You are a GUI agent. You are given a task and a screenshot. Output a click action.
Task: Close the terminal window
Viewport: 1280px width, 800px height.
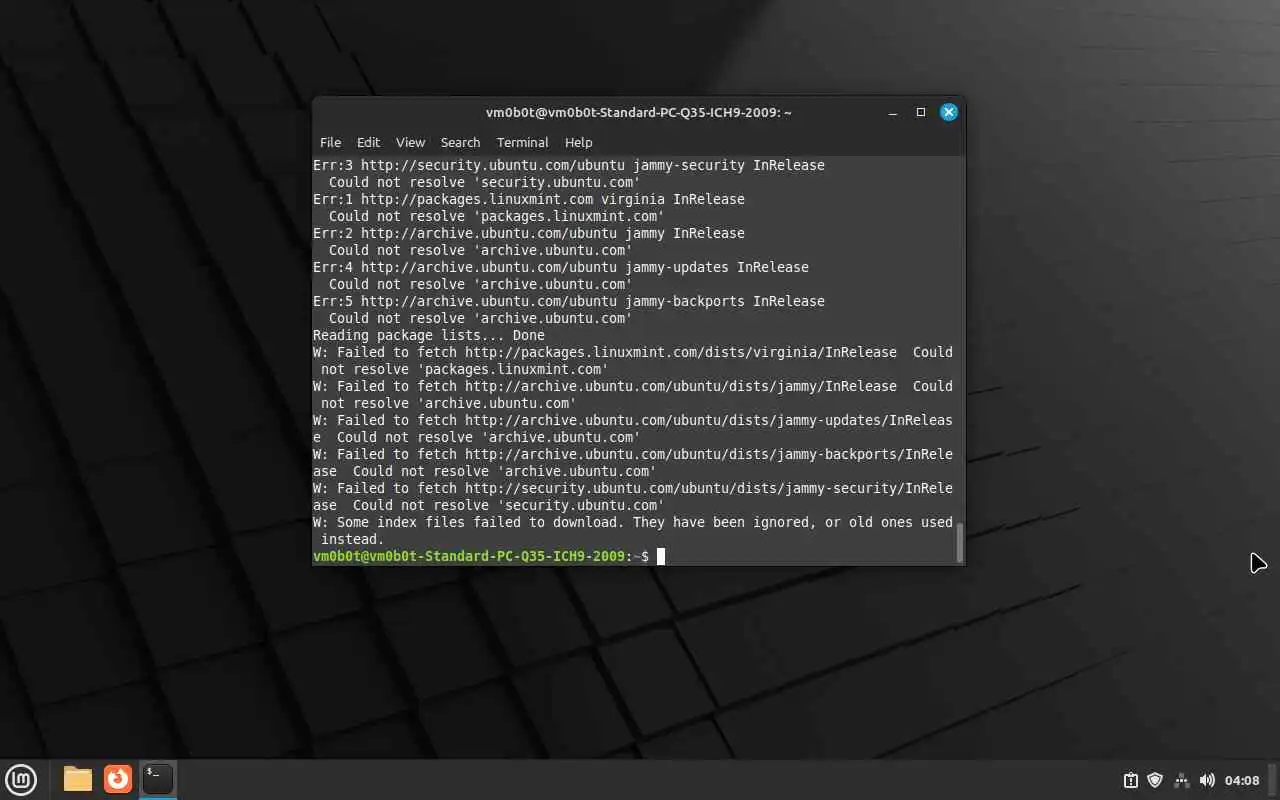tap(949, 112)
